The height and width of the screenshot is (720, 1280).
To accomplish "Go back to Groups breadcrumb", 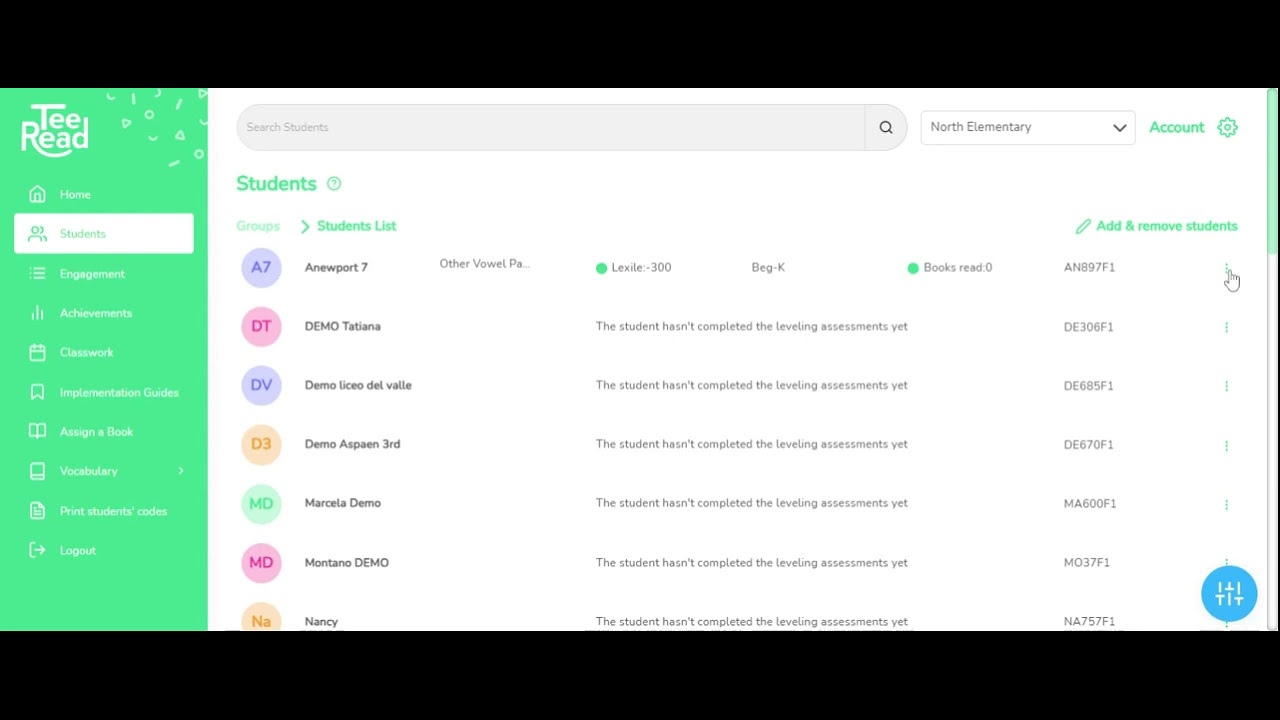I will pyautogui.click(x=258, y=226).
